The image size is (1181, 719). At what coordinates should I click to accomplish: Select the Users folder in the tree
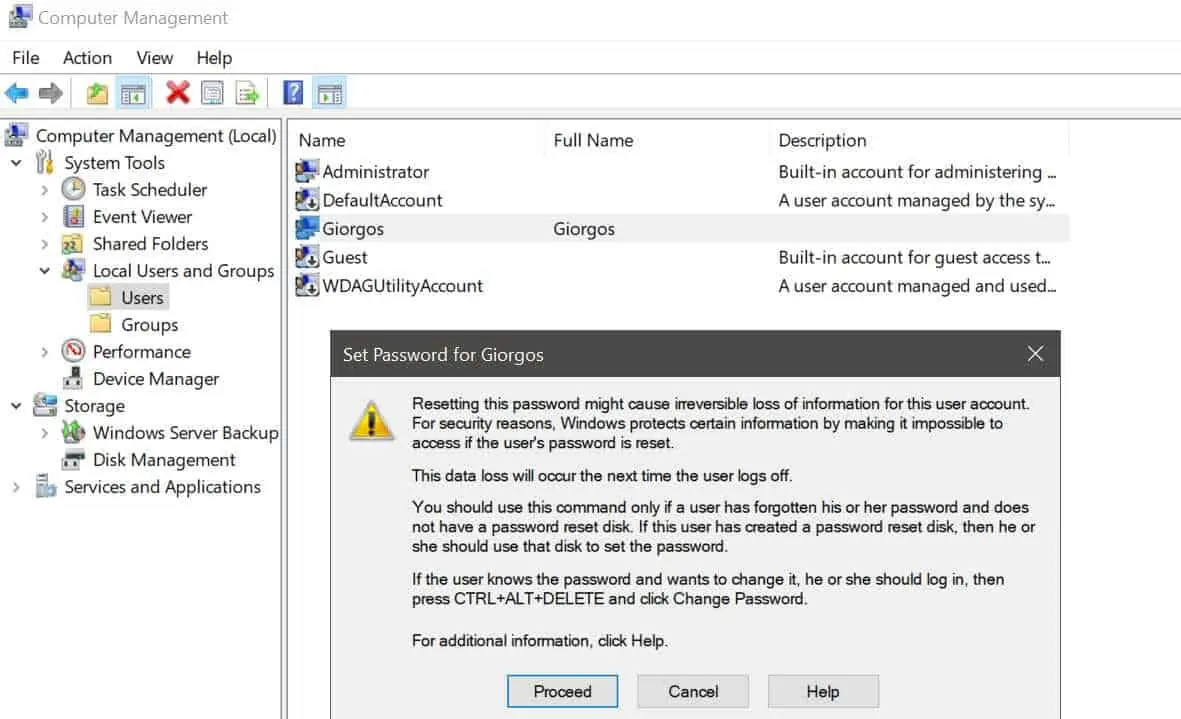[x=142, y=297]
